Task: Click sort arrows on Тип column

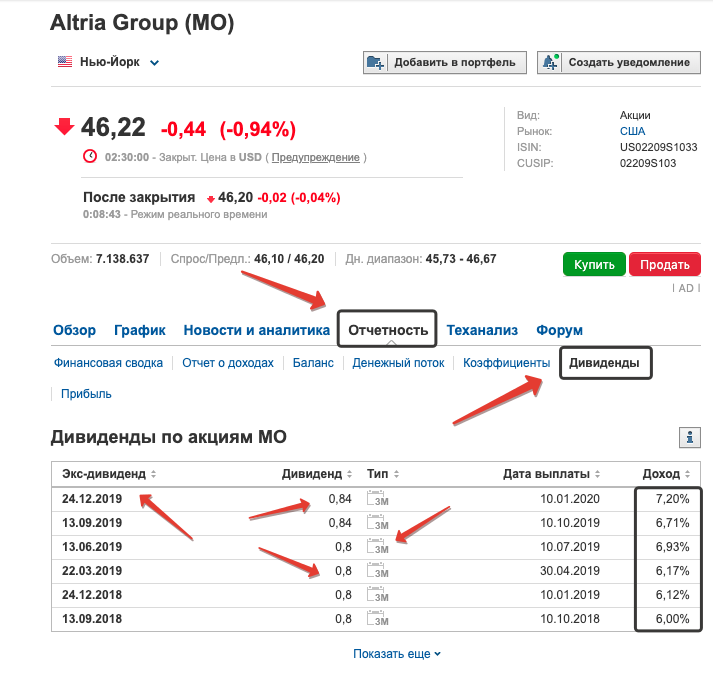Action: pyautogui.click(x=397, y=474)
